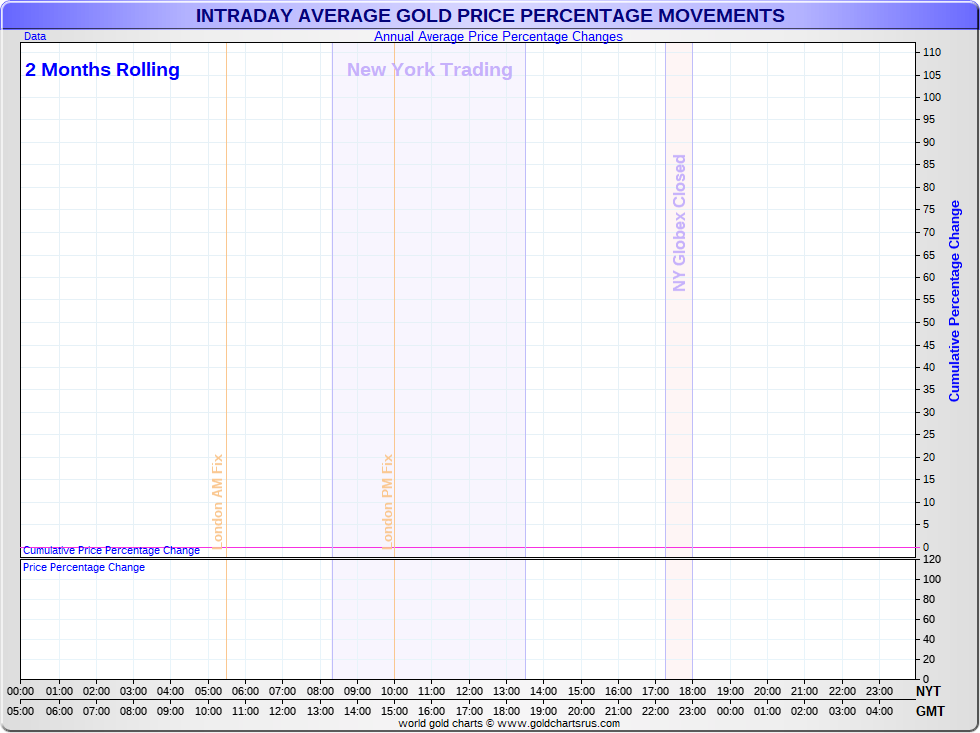The height and width of the screenshot is (733, 980).
Task: Select the 'Cumulative Price Percentage Change' series label
Action: (111, 550)
